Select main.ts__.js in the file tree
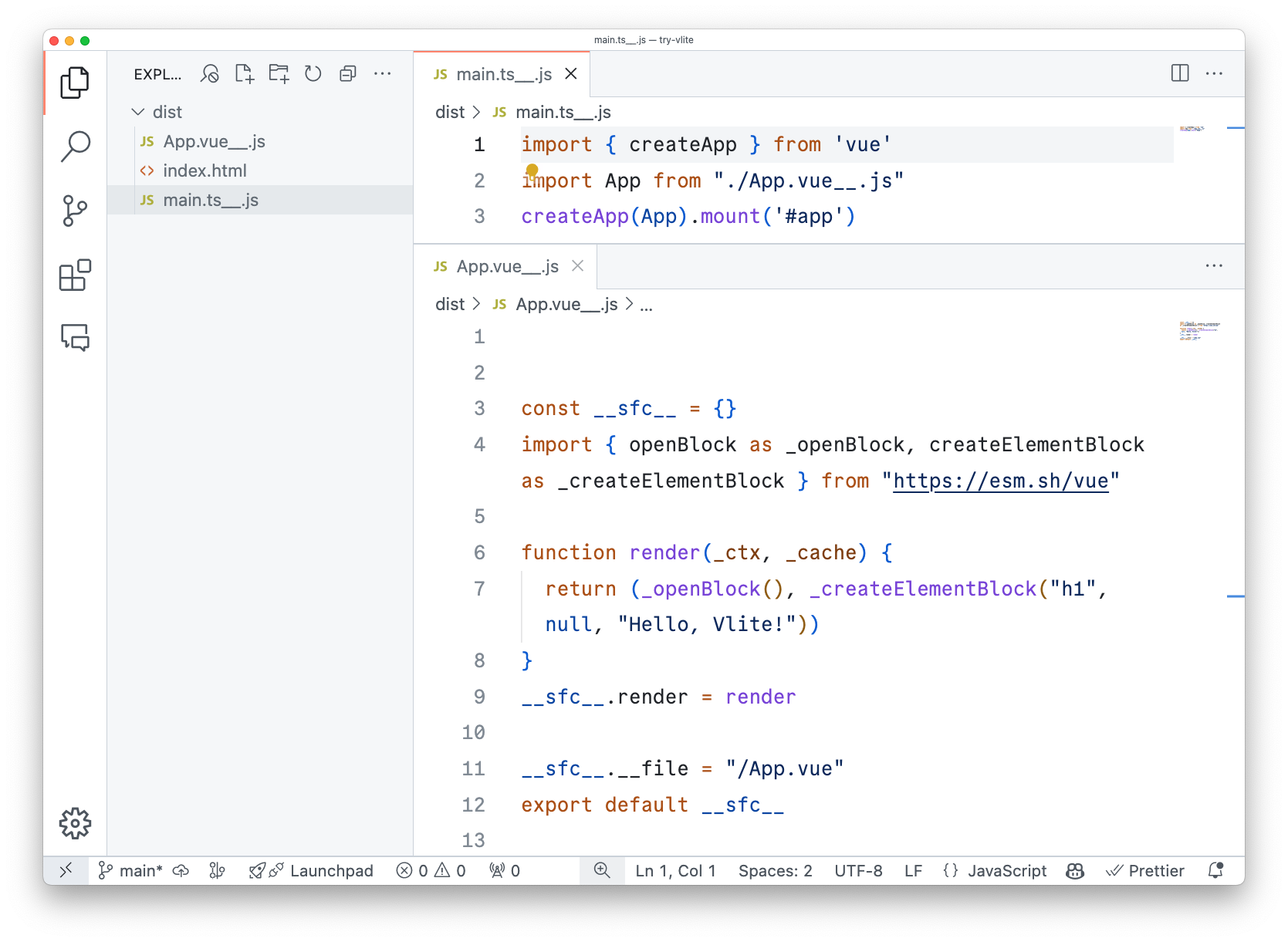The height and width of the screenshot is (942, 1288). tap(260, 200)
